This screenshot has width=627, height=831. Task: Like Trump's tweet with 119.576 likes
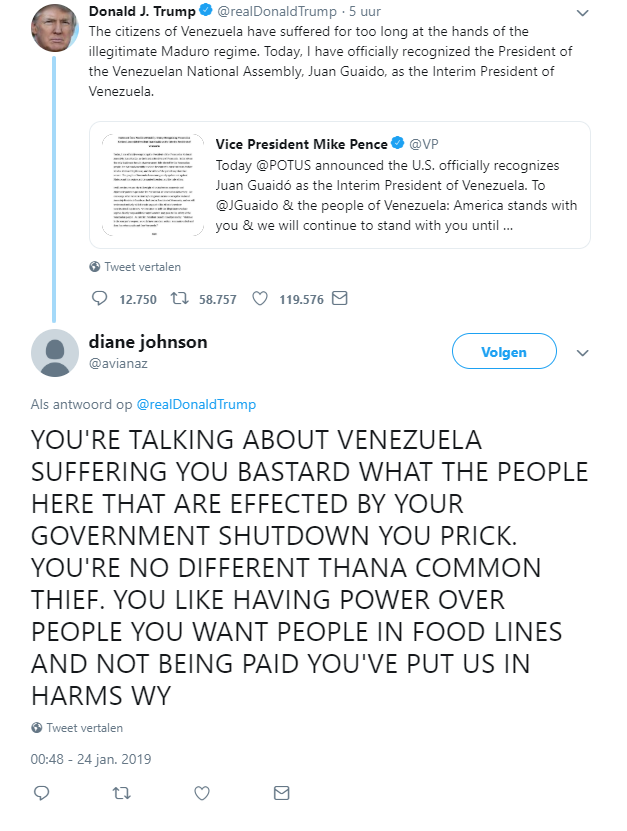(260, 298)
